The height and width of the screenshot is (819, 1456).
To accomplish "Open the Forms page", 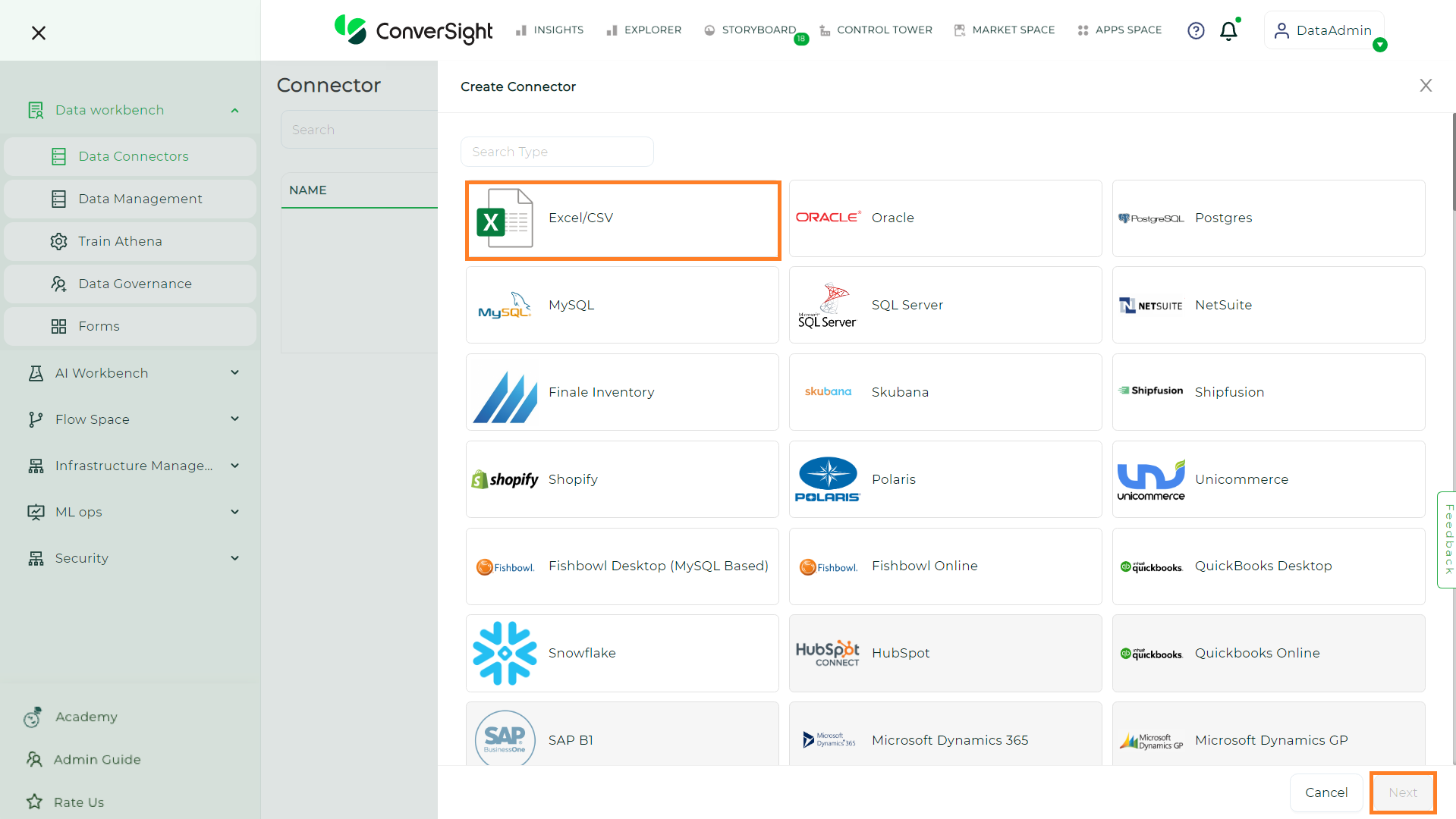I will tap(131, 326).
